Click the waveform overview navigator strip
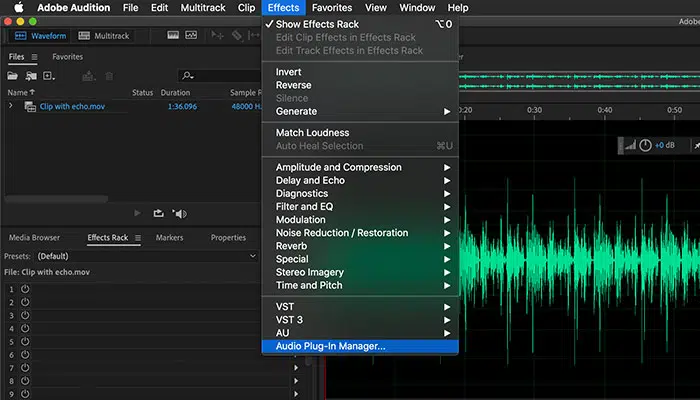Viewport: 700px width, 400px height. 579,82
